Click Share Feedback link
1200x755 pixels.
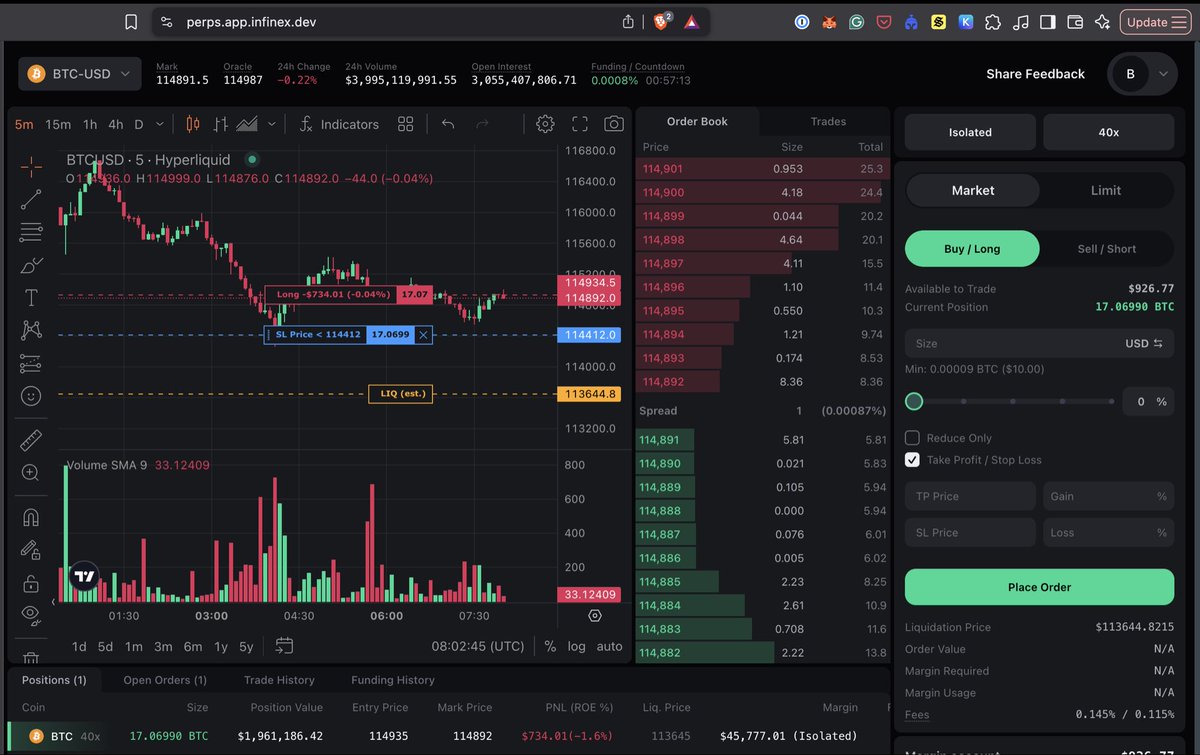(x=1035, y=74)
